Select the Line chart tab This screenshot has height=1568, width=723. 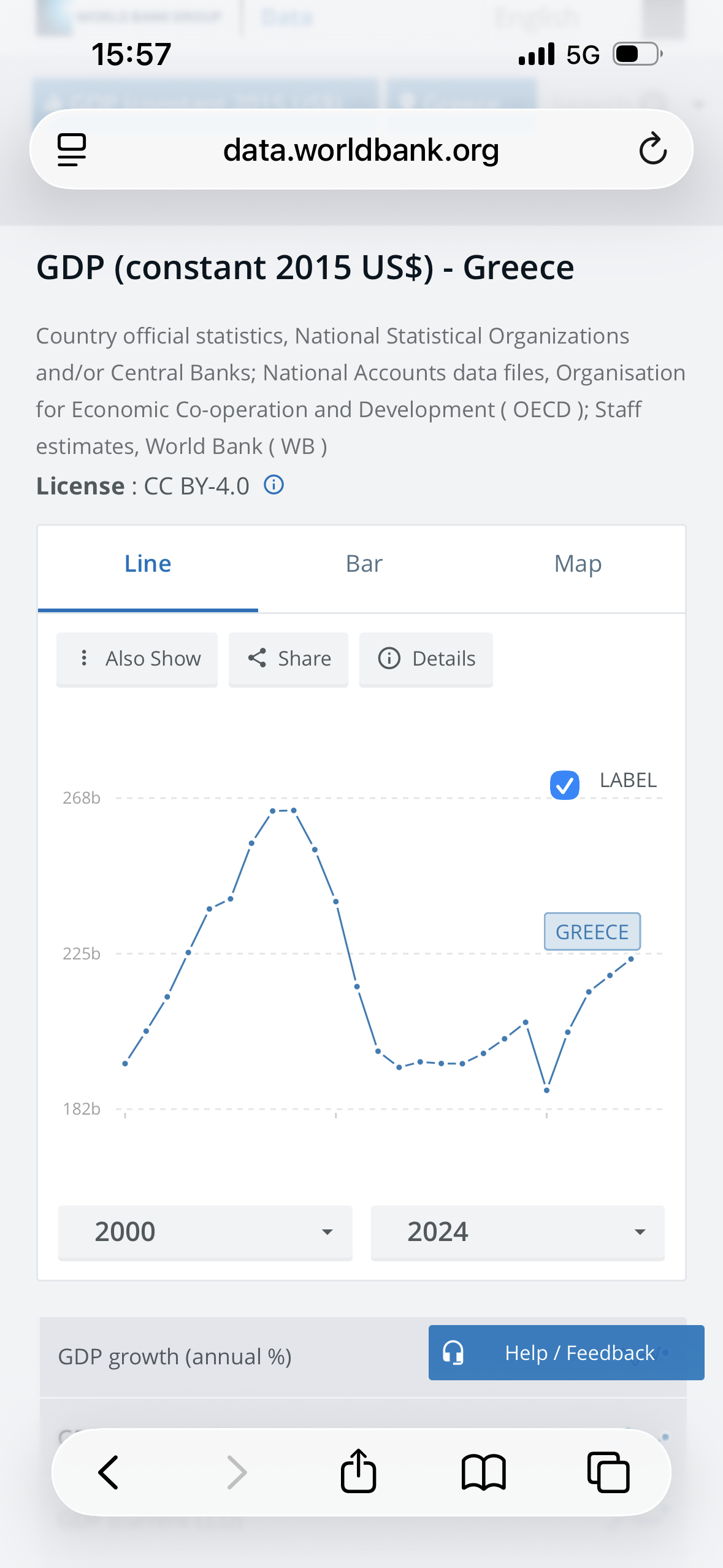[x=148, y=564]
